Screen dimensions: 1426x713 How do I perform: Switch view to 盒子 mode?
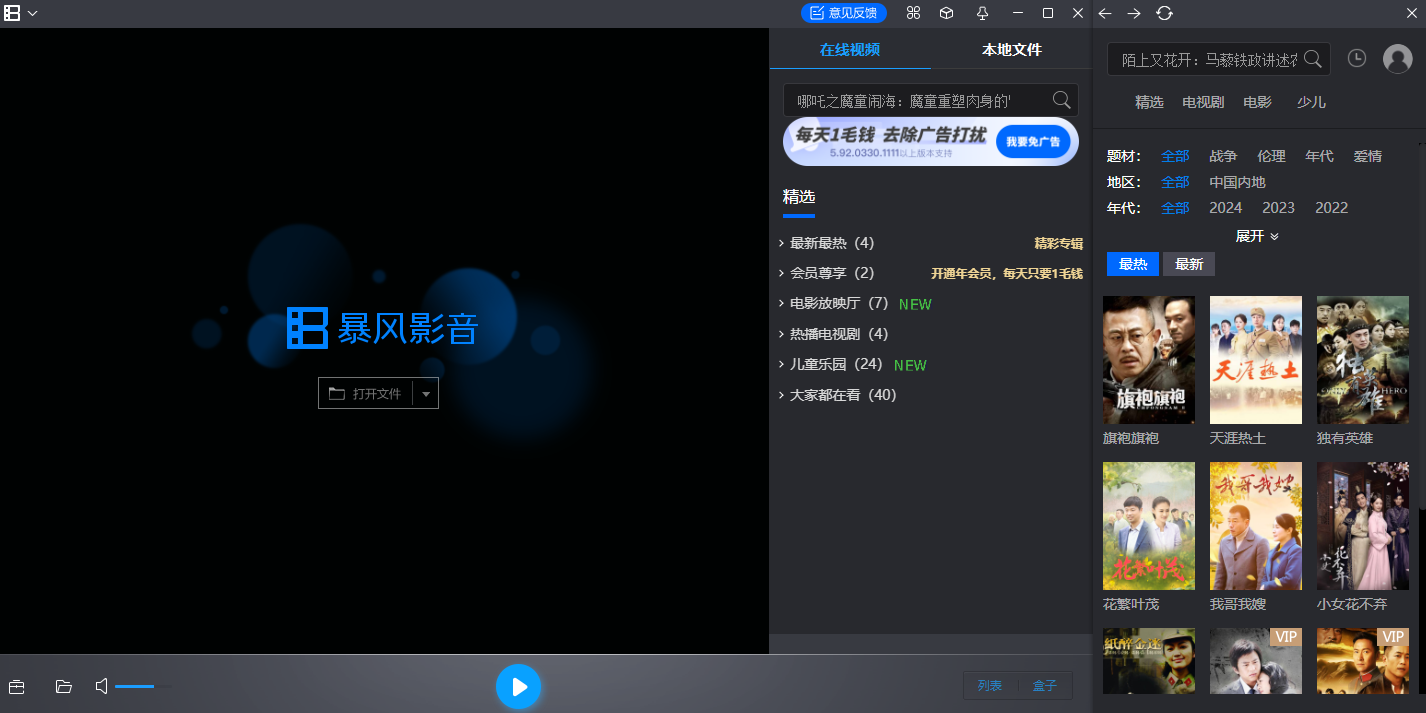1045,685
